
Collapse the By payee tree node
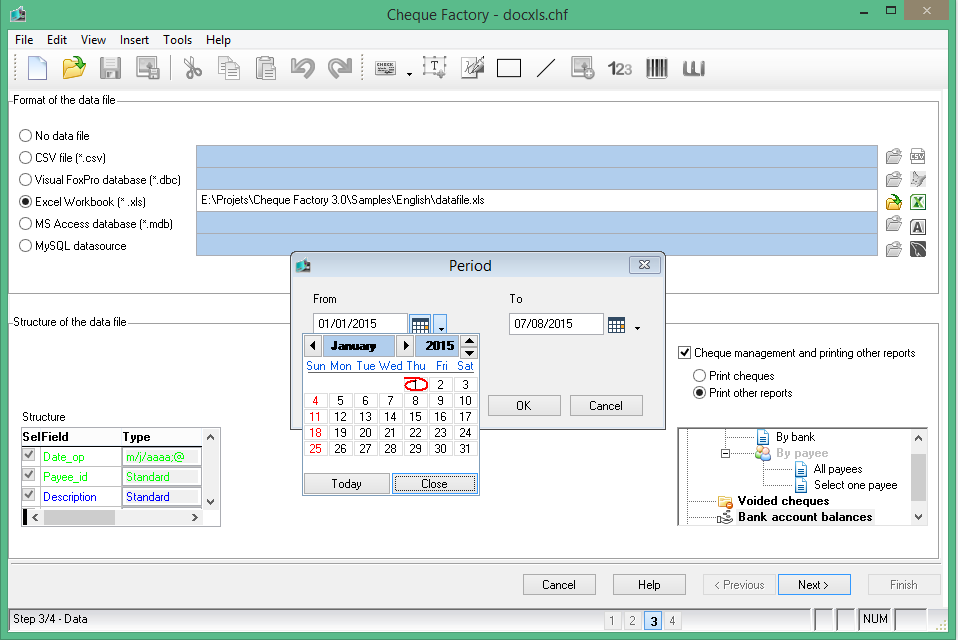click(x=725, y=453)
